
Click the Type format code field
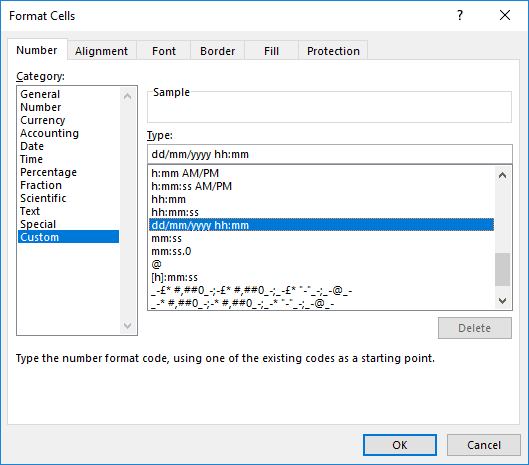(330, 154)
